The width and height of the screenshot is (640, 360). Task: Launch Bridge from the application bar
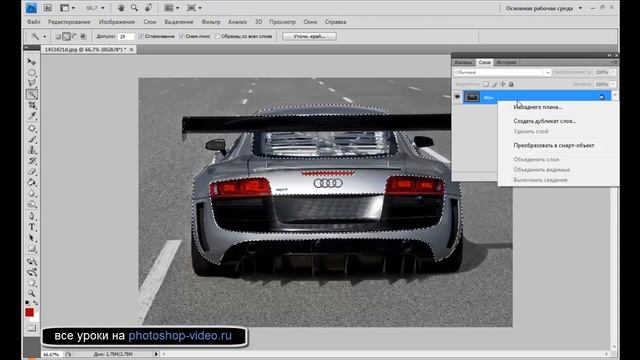pyautogui.click(x=48, y=8)
